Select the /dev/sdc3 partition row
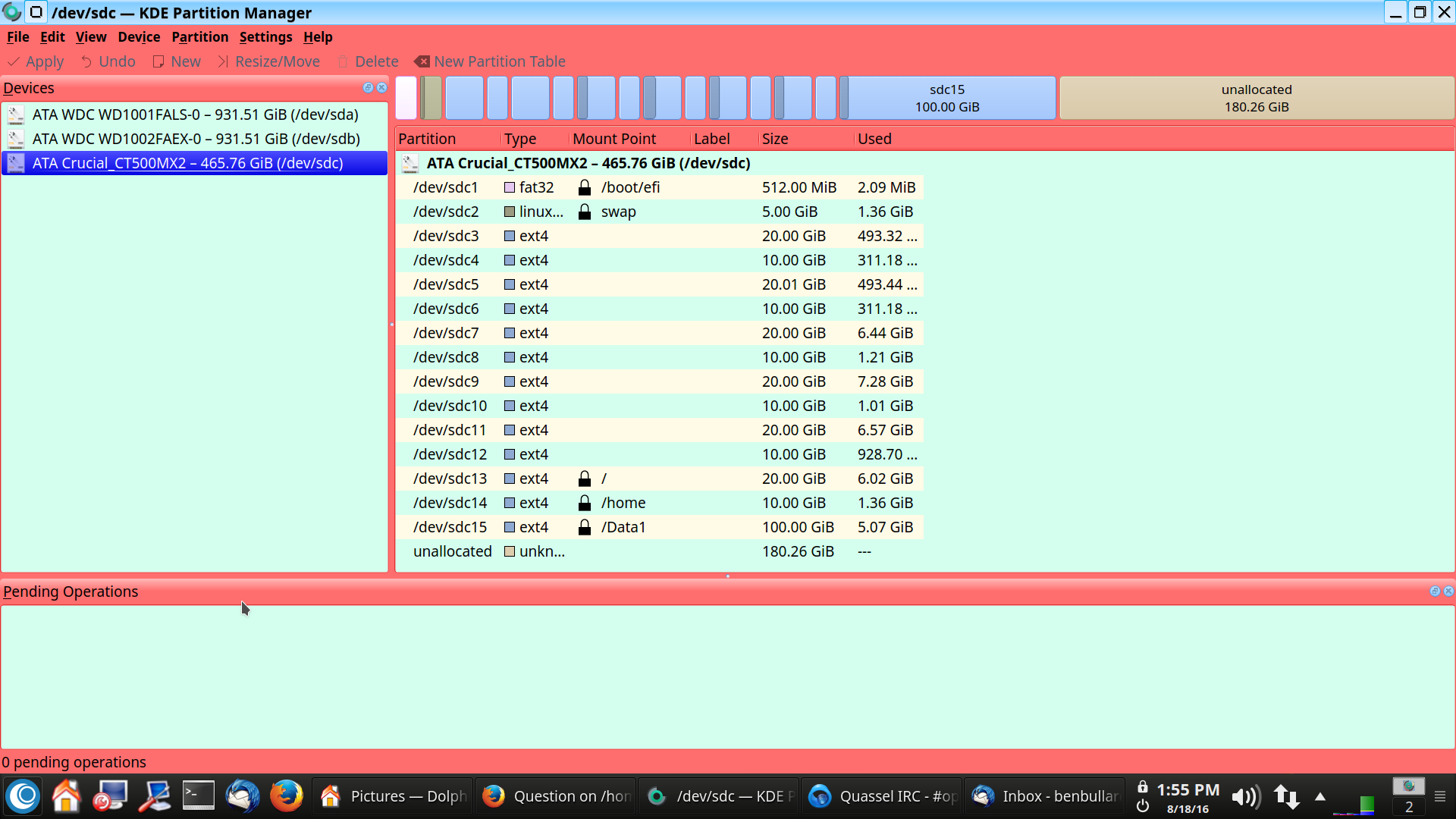Image resolution: width=1456 pixels, height=819 pixels. (x=660, y=236)
